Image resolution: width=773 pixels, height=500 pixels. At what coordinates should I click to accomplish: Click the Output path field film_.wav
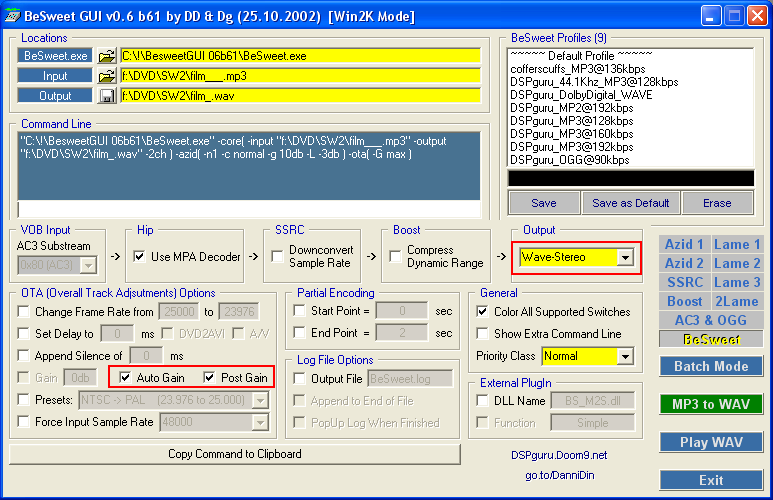pyautogui.click(x=301, y=96)
